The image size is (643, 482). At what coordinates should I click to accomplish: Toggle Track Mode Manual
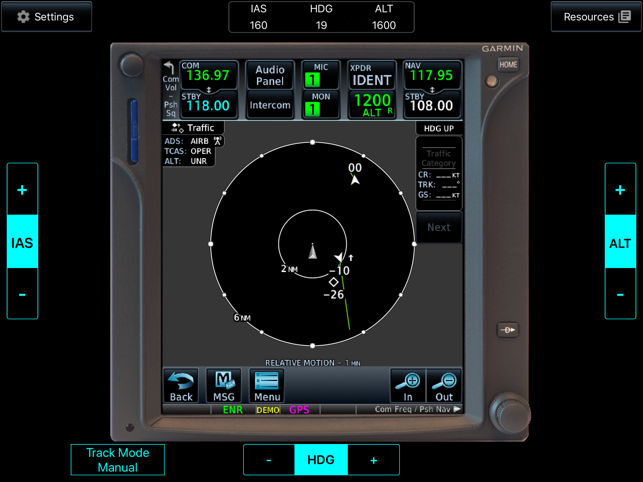(x=118, y=460)
